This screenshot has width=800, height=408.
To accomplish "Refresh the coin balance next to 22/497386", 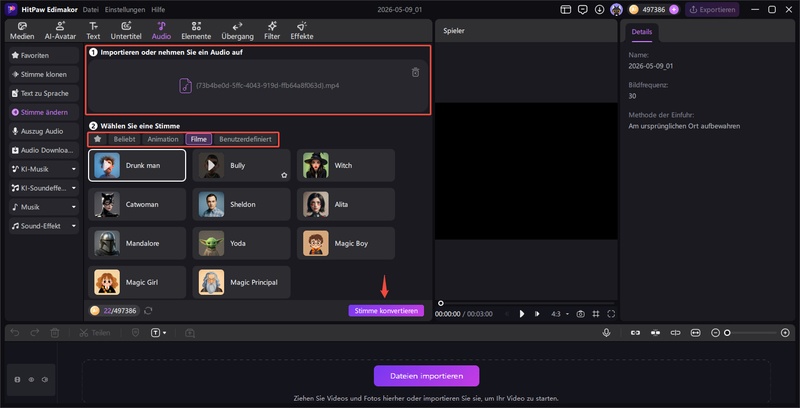I will pyautogui.click(x=148, y=311).
